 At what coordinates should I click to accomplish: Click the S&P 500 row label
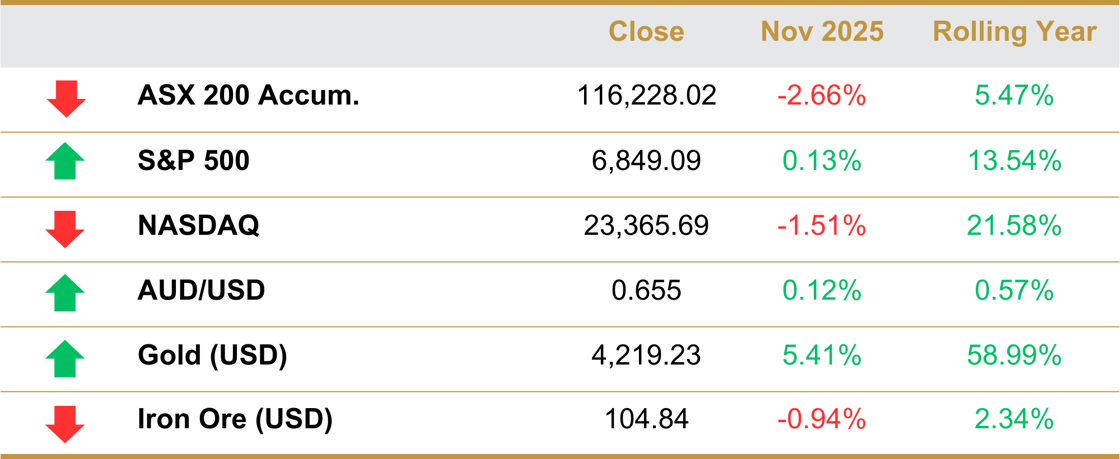coord(193,161)
